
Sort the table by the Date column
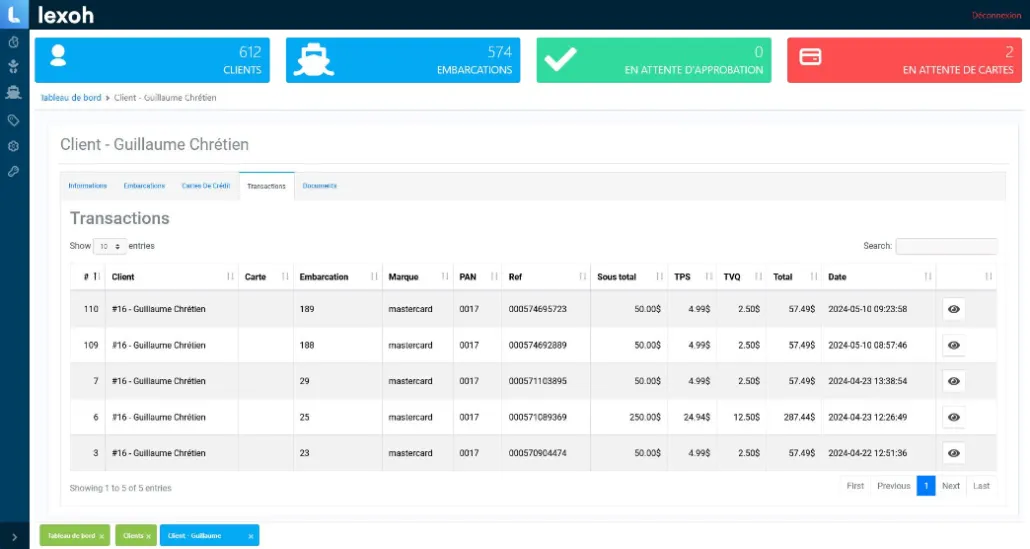(x=880, y=277)
